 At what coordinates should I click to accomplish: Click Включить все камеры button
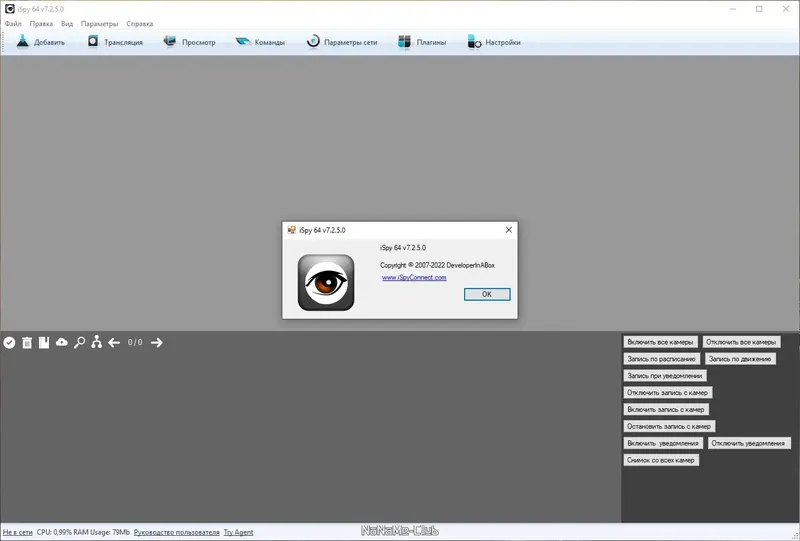pos(660,342)
